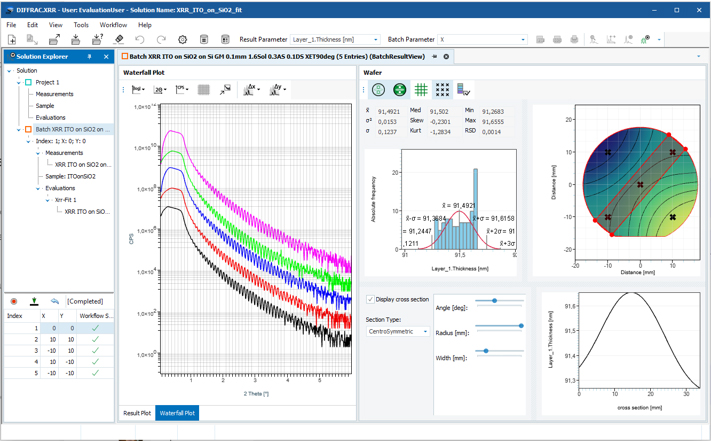
Task: Select the Evaluations item under Project 1
Action: coord(50,117)
